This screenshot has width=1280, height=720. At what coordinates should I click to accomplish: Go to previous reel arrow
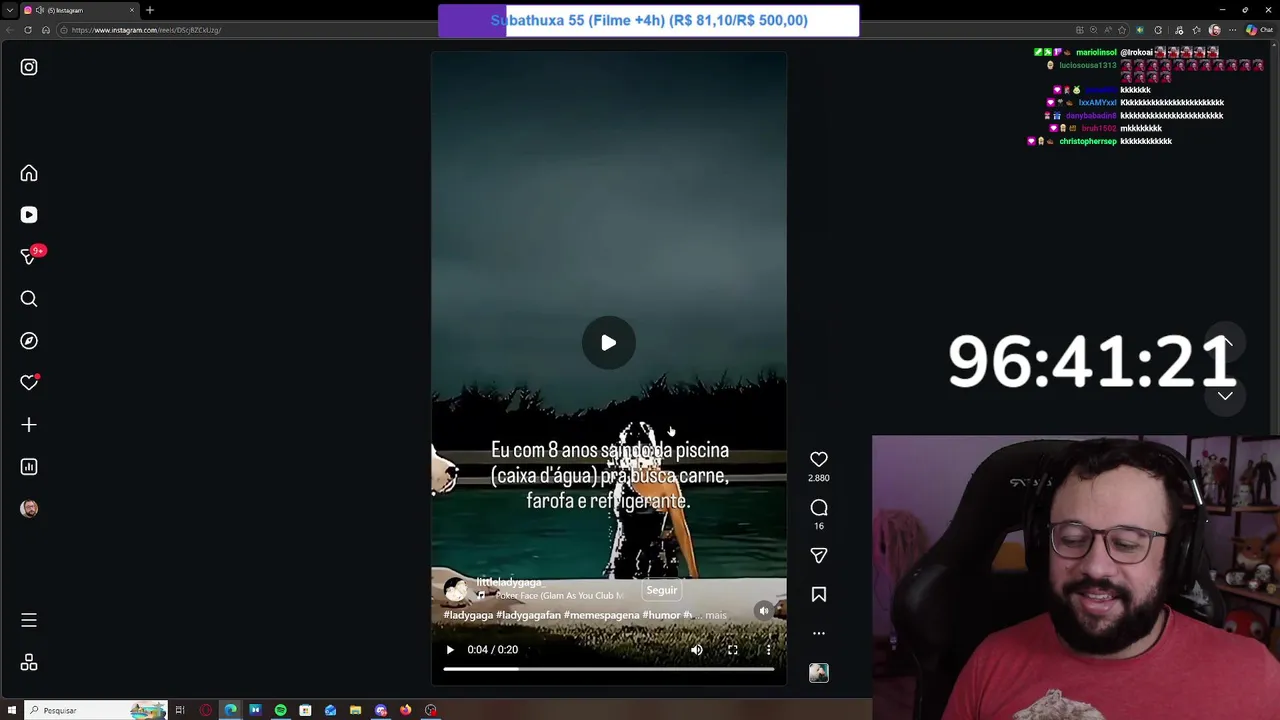1226,343
